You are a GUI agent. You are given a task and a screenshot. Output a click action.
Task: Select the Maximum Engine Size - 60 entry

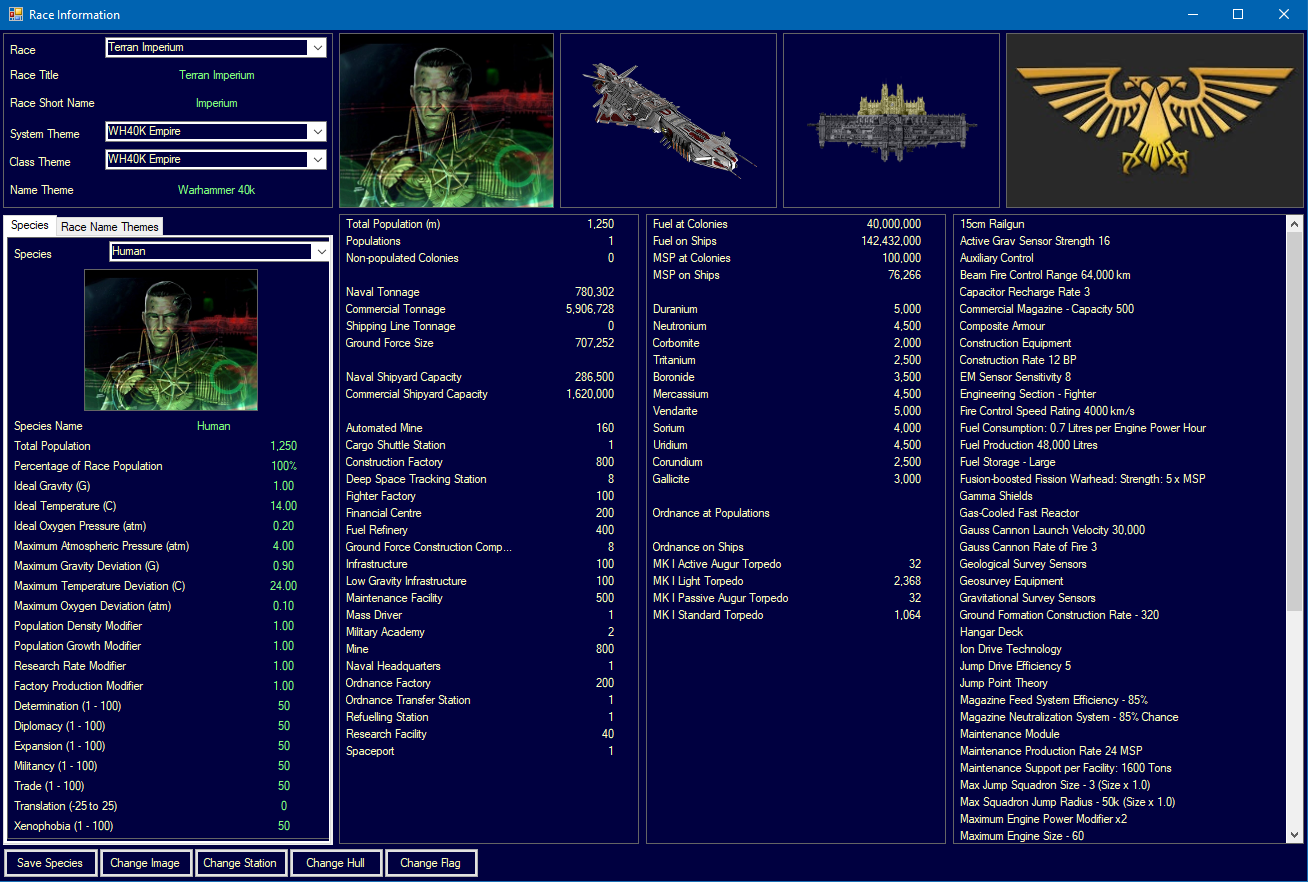[x=1120, y=836]
